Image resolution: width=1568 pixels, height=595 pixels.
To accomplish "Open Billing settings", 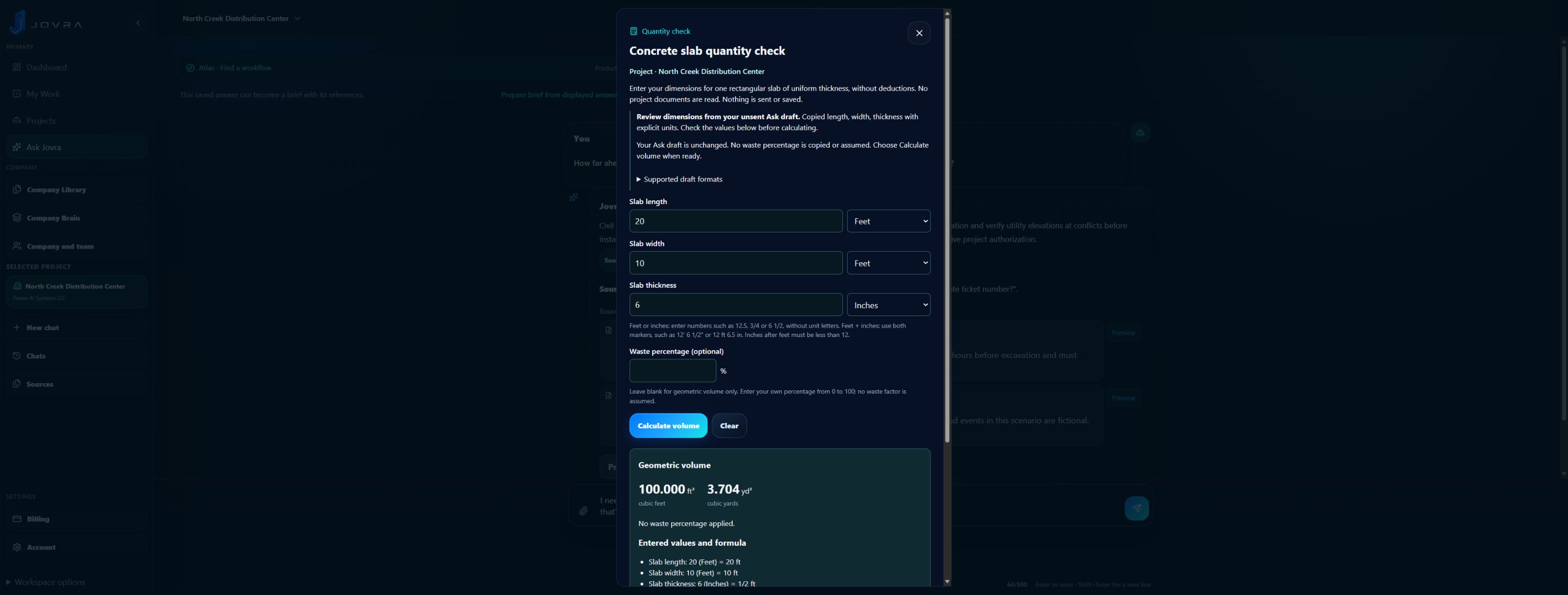I will tap(76, 519).
